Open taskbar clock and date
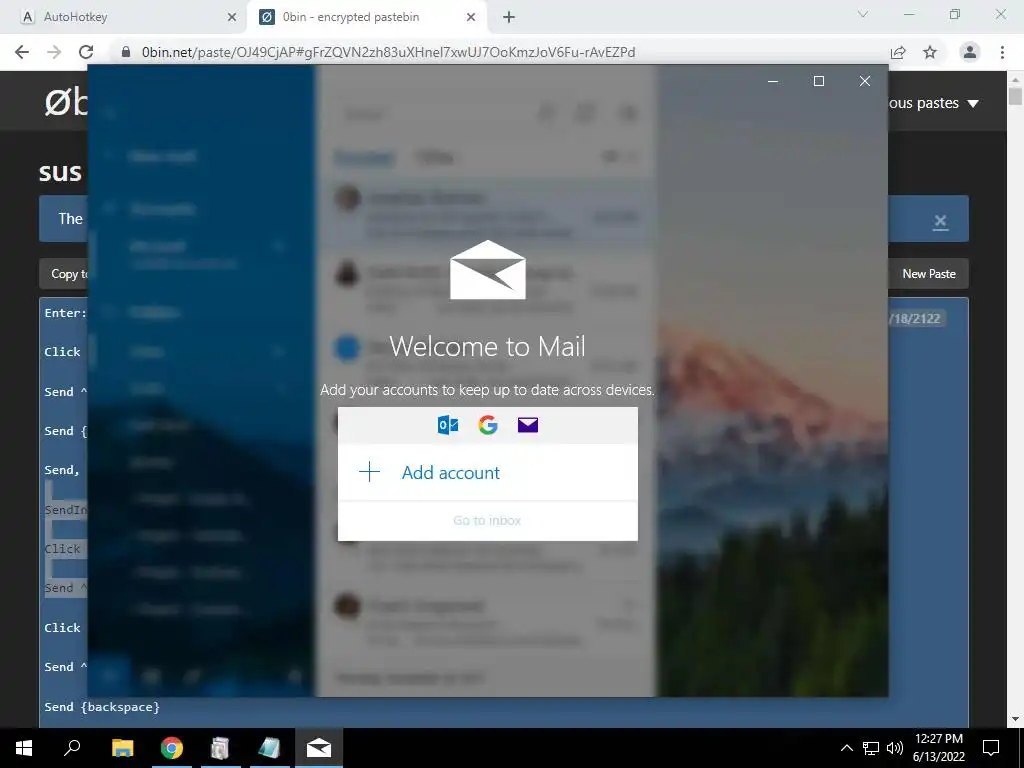The width and height of the screenshot is (1024, 768). (x=939, y=748)
